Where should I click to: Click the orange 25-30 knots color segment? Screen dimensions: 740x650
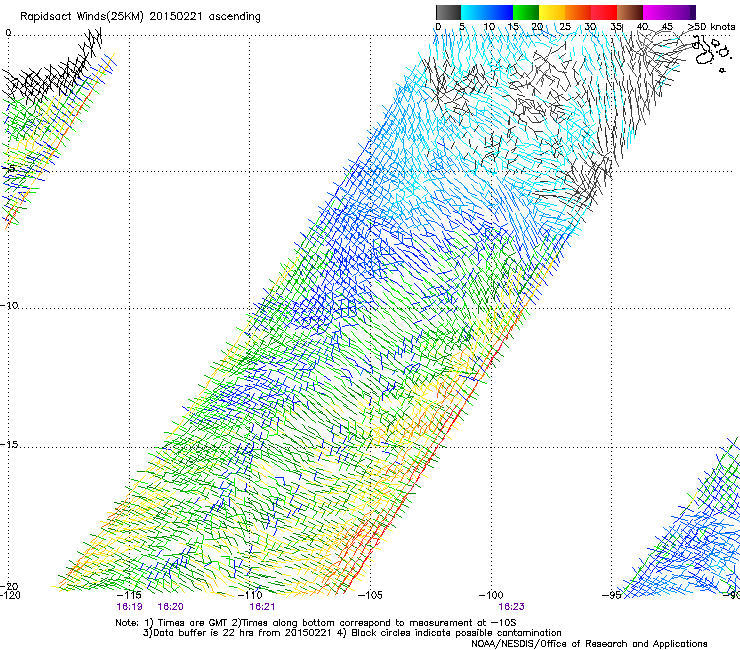tap(578, 12)
